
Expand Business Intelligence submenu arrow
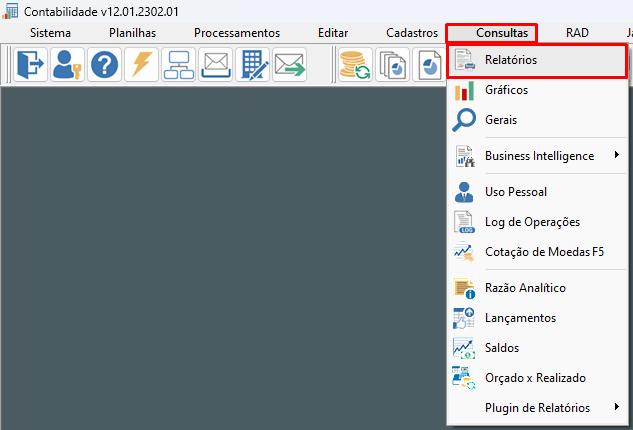point(617,155)
